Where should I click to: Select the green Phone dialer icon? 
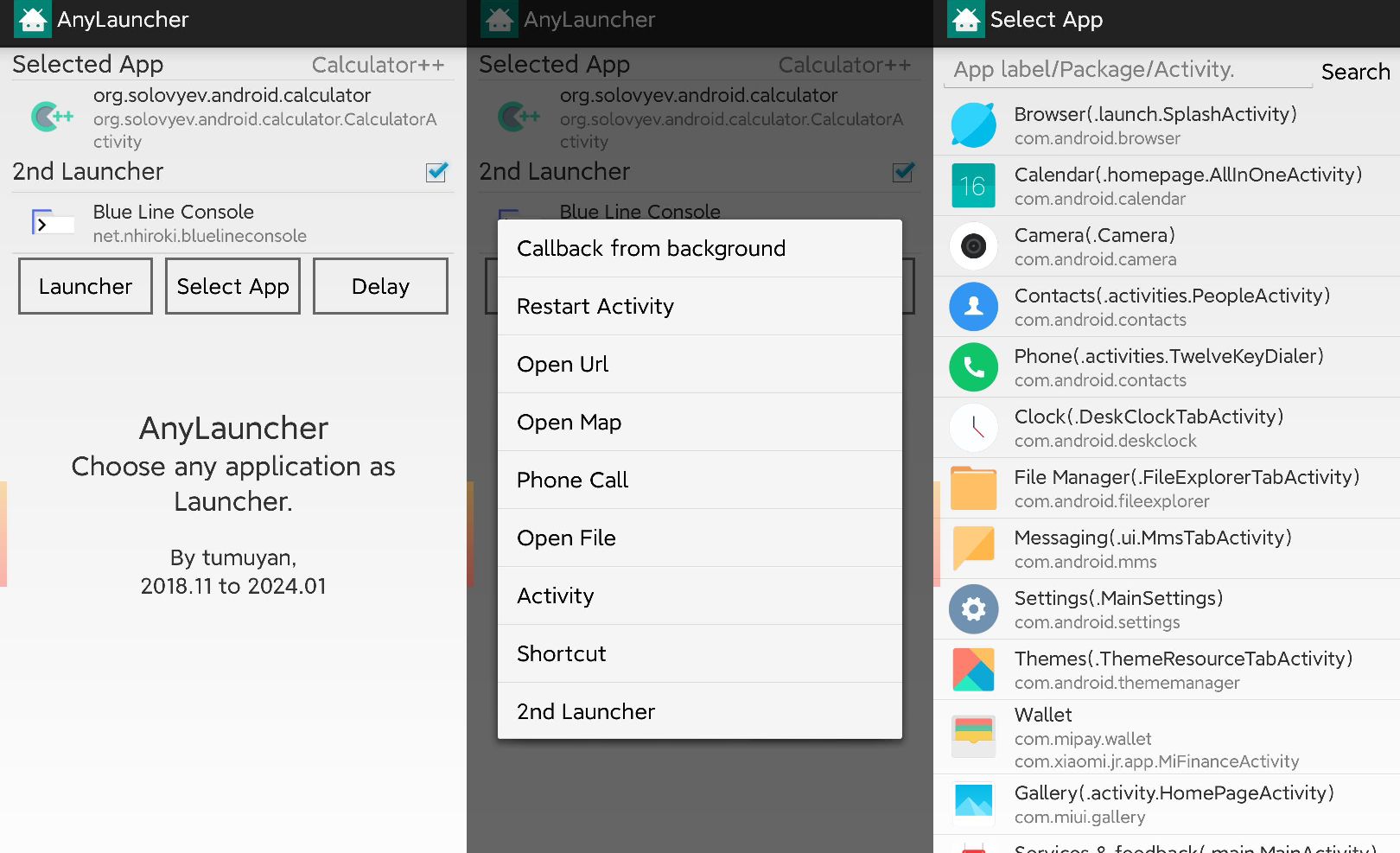[x=973, y=367]
